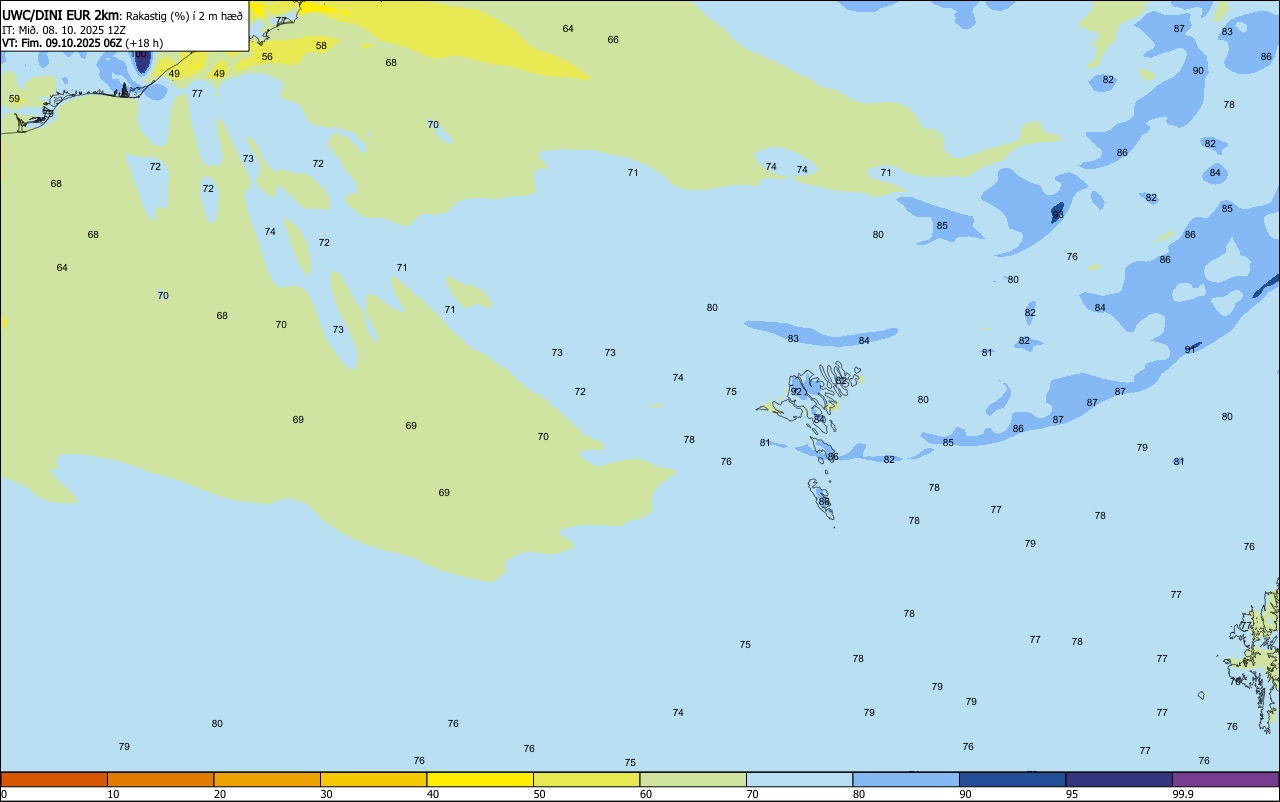
Task: Click the humidity value '56' on the map
Action: click(267, 57)
